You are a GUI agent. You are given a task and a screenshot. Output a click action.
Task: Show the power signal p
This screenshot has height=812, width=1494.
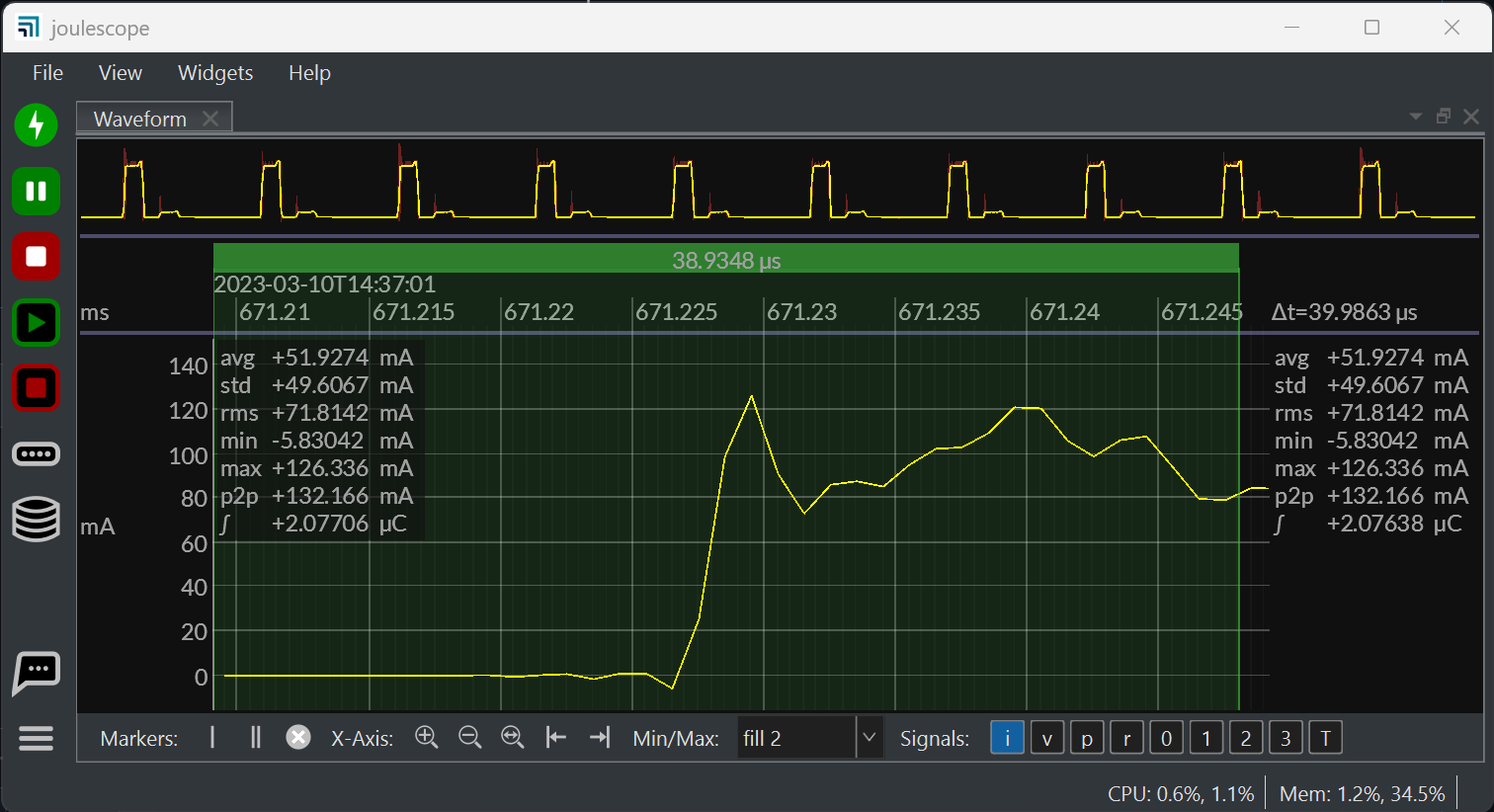click(x=1086, y=737)
